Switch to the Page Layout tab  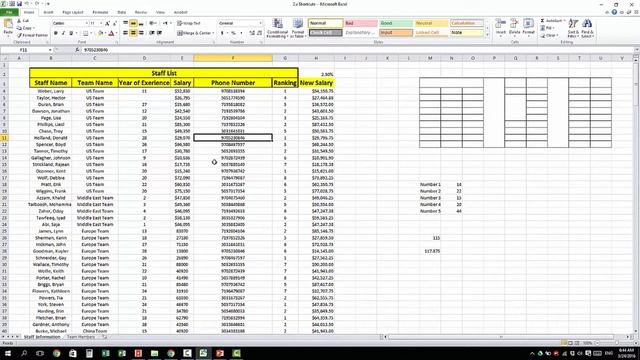(x=73, y=12)
